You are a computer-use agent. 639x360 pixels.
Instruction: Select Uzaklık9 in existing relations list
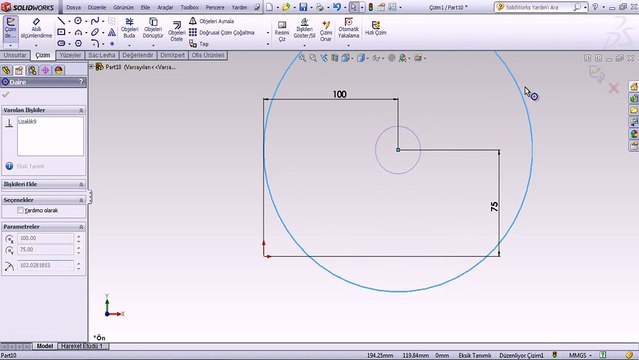pos(27,121)
